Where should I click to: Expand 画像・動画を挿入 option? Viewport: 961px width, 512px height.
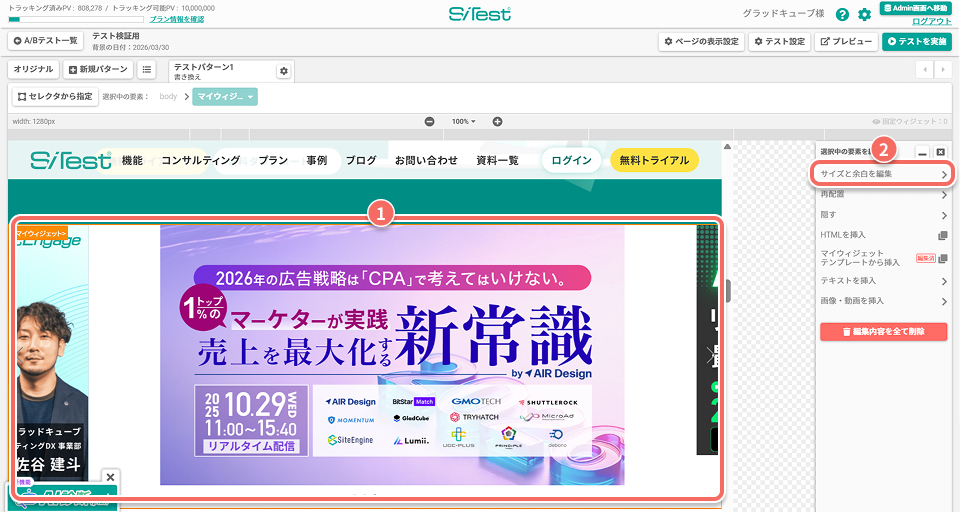coord(884,301)
